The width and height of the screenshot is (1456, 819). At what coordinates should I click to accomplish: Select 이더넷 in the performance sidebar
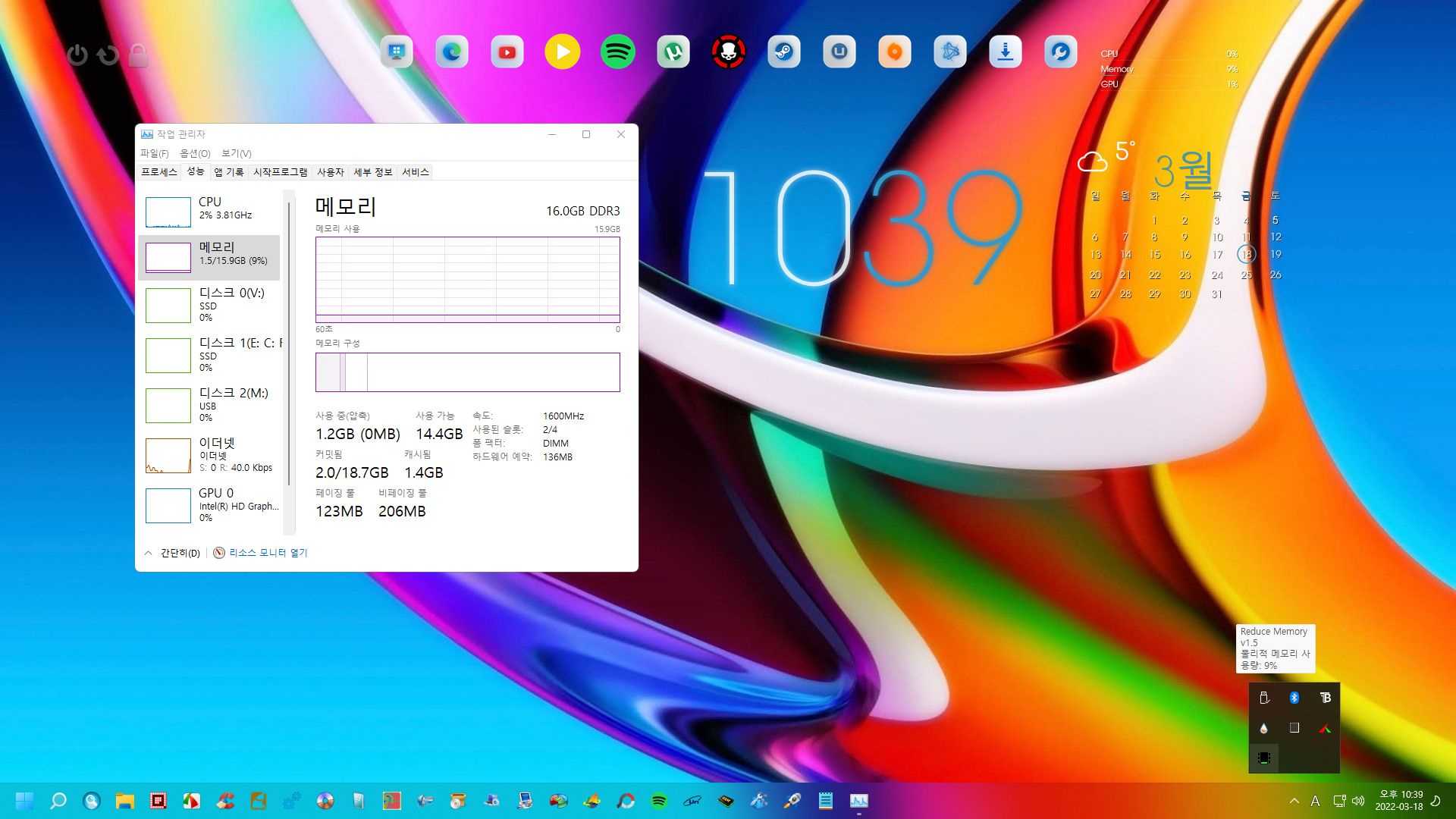click(x=209, y=455)
